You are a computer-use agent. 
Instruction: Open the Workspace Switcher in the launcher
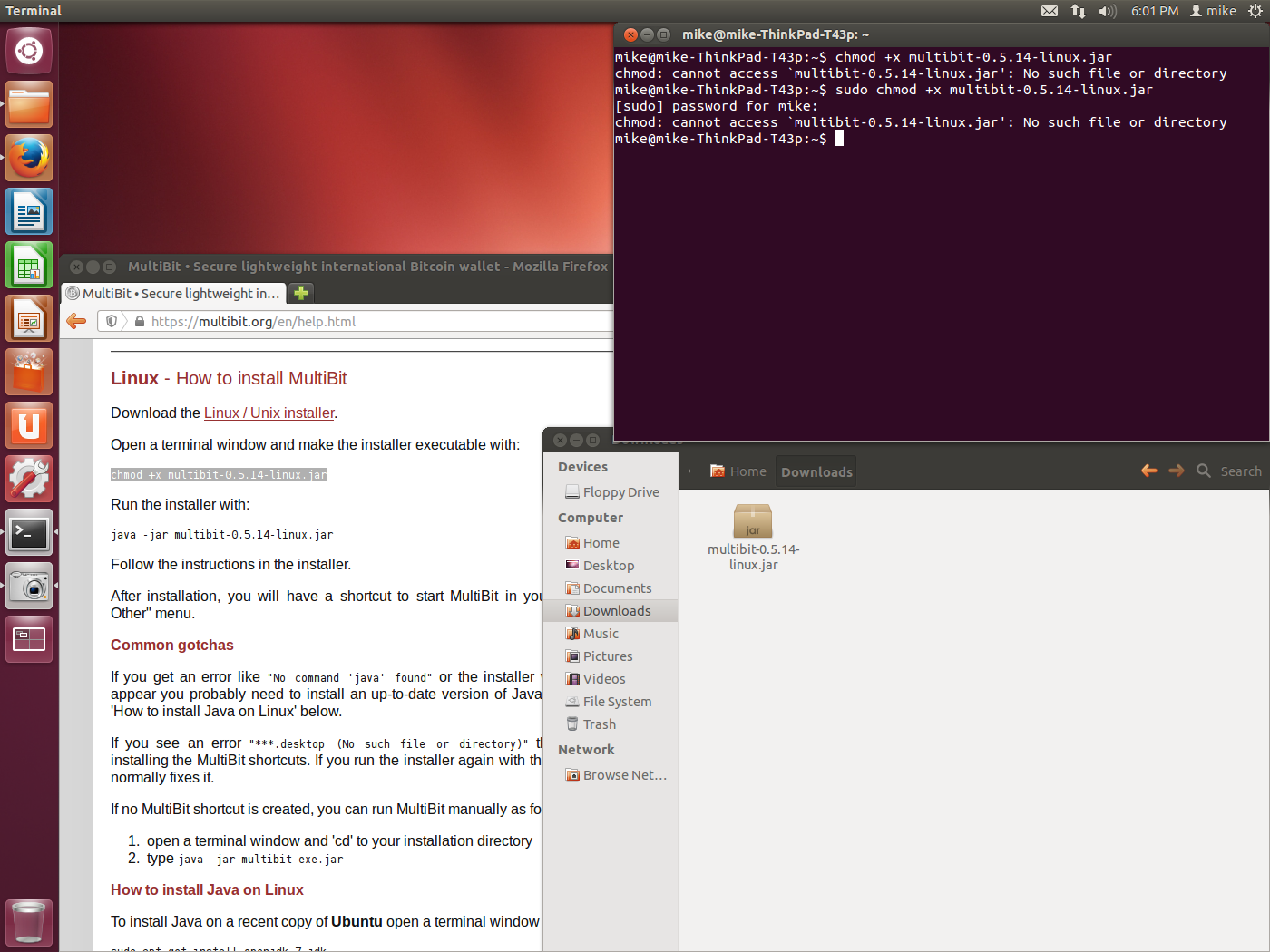coord(29,639)
